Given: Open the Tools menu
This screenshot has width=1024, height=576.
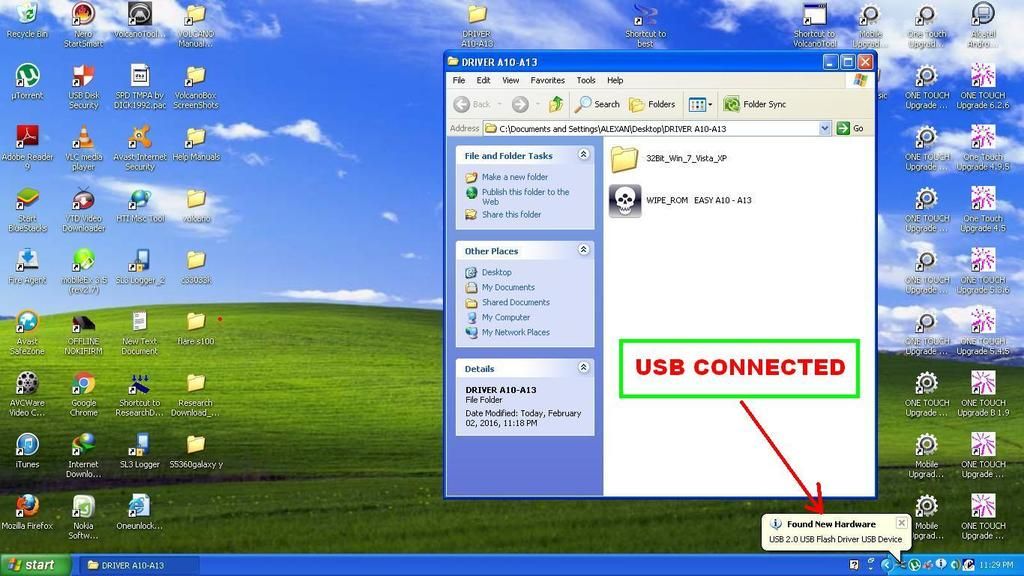Looking at the screenshot, I should pyautogui.click(x=586, y=80).
